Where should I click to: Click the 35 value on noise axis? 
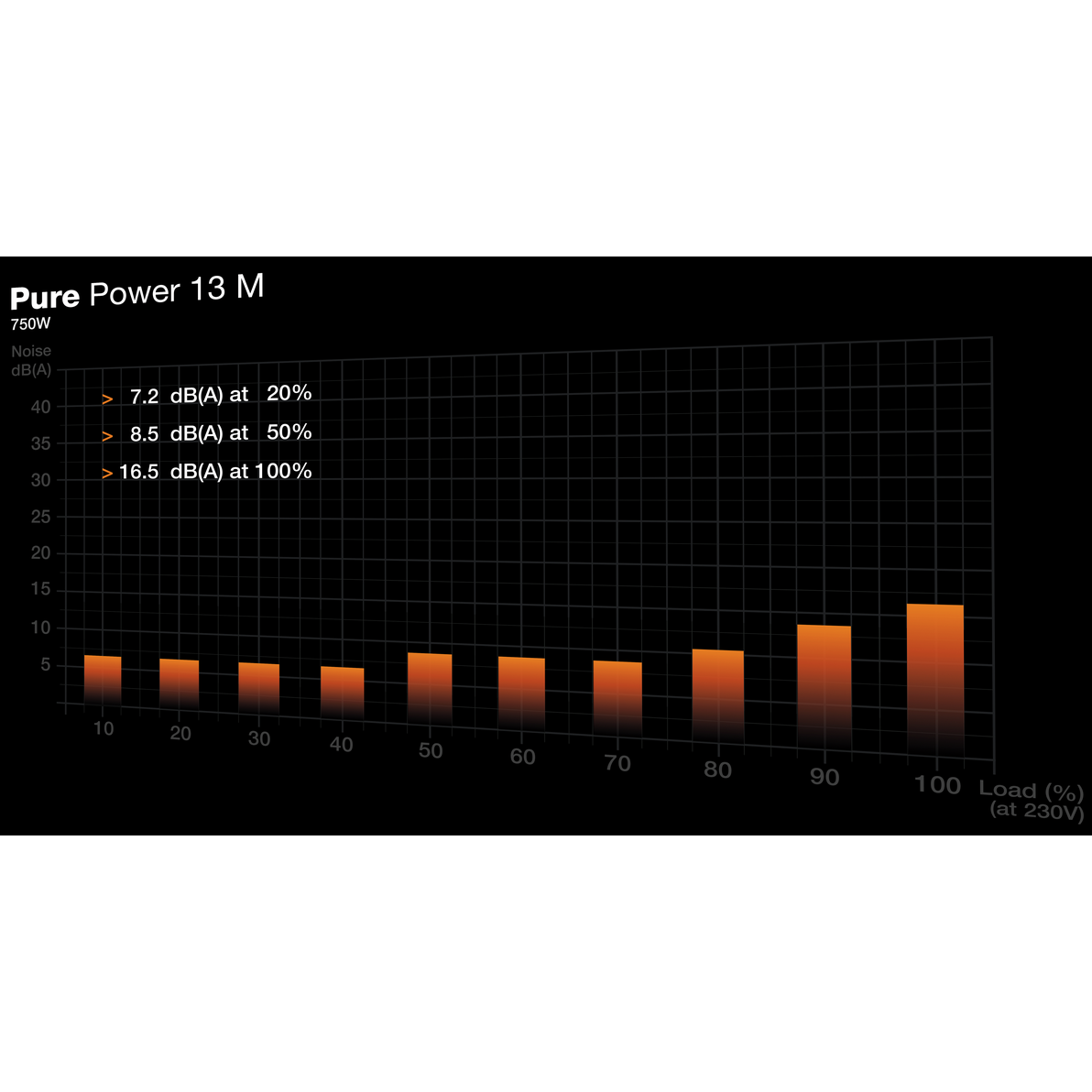(40, 443)
